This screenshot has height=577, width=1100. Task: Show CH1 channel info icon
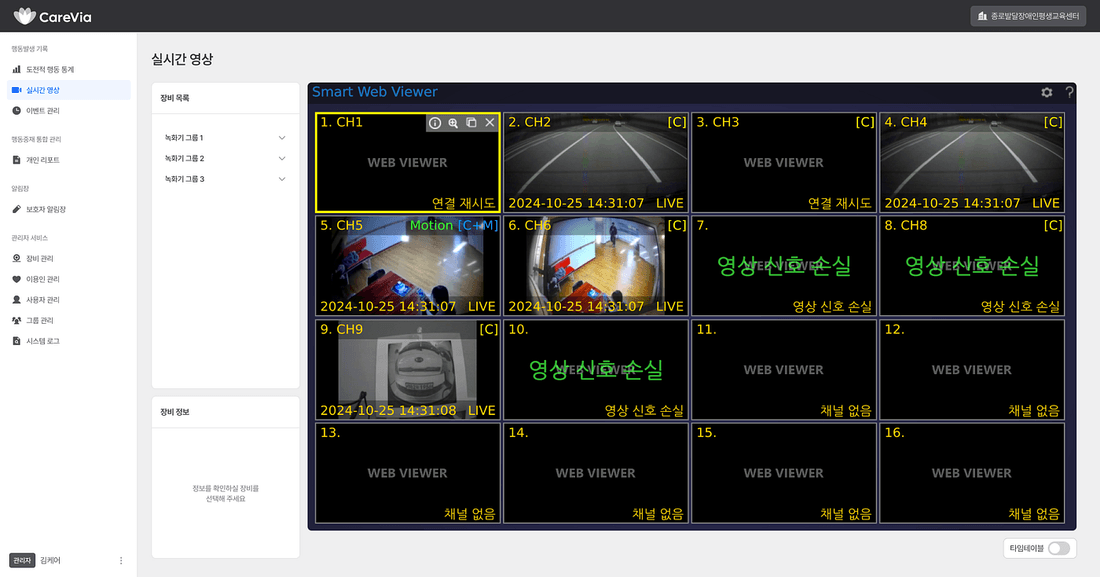coord(435,123)
